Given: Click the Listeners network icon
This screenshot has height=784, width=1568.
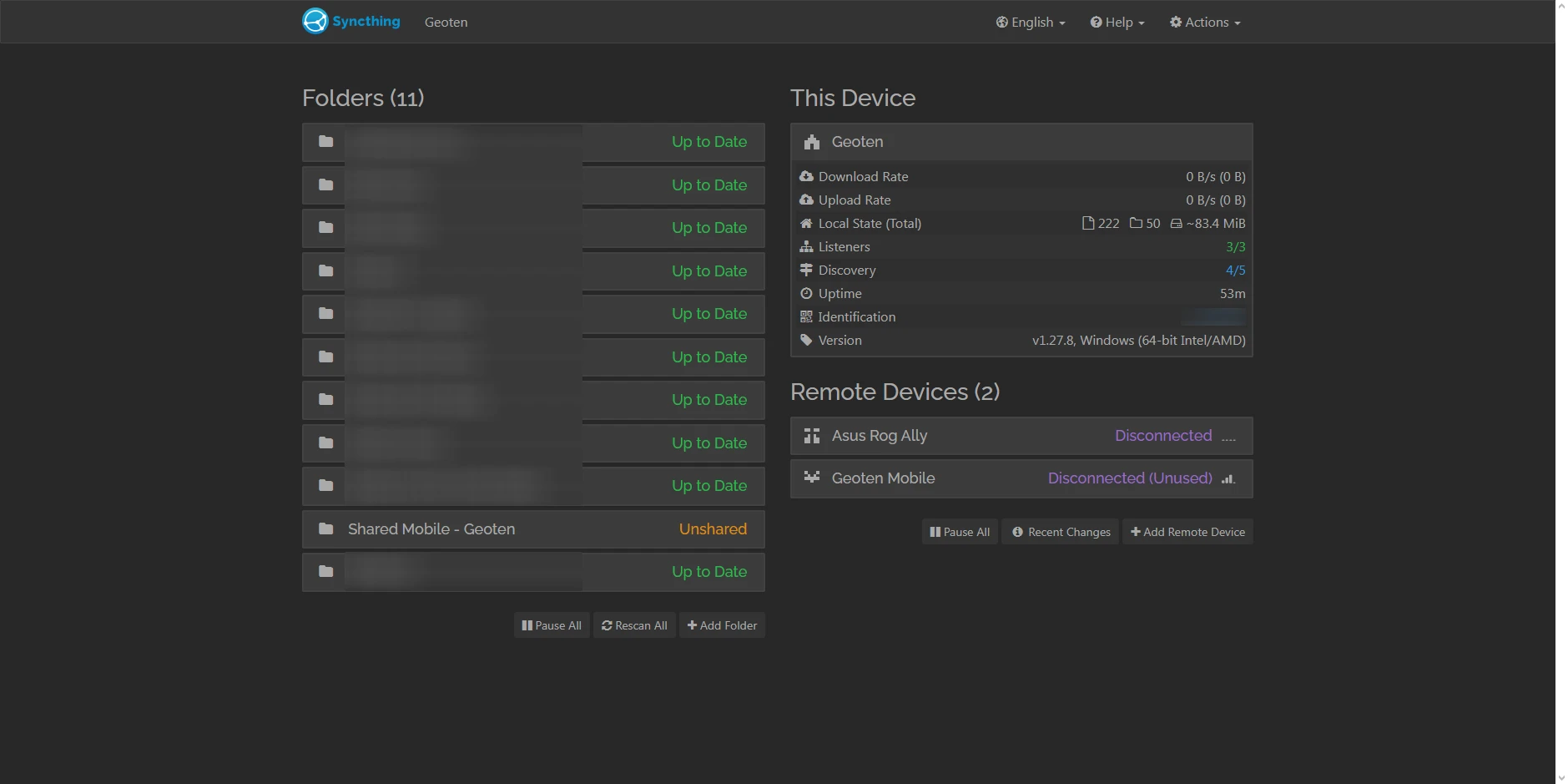Looking at the screenshot, I should pyautogui.click(x=807, y=246).
